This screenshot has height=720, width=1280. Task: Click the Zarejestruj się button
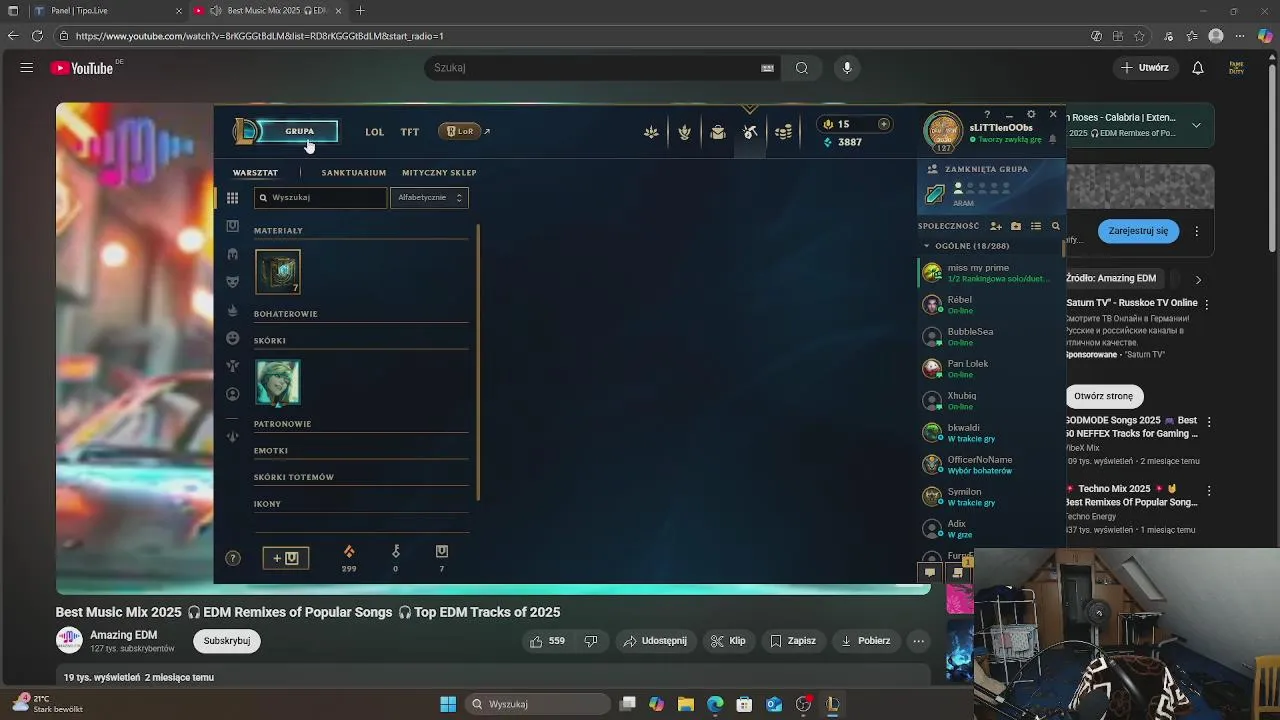[1138, 231]
